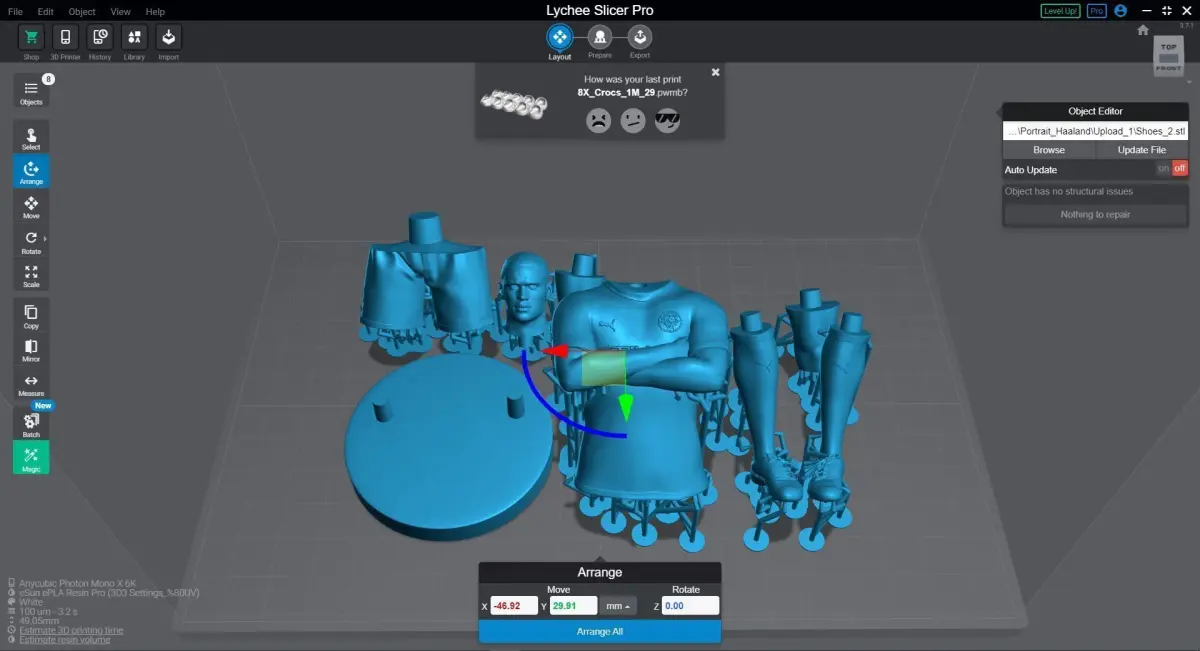
Task: Activate the Rotate tool
Action: [31, 241]
